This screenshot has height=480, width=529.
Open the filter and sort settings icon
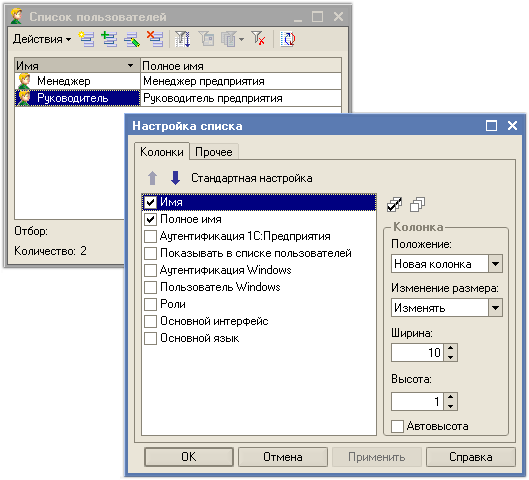[x=183, y=39]
